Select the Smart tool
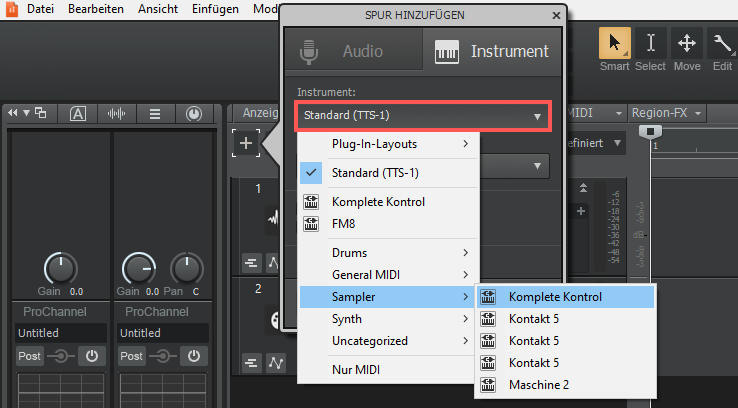The image size is (738, 408). click(x=614, y=43)
